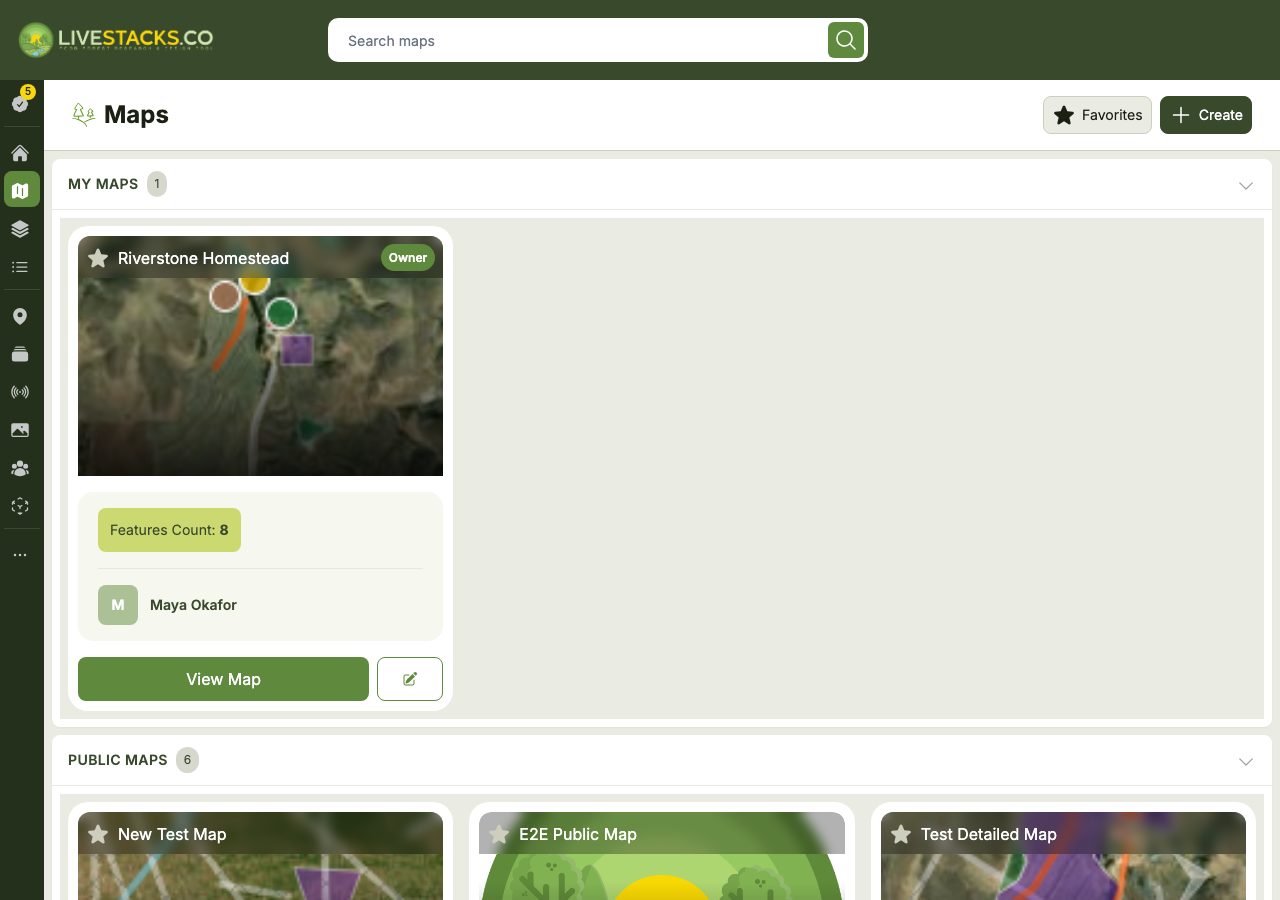1280x900 pixels.
Task: Open the storage stack sidebar icon
Action: tap(20, 354)
